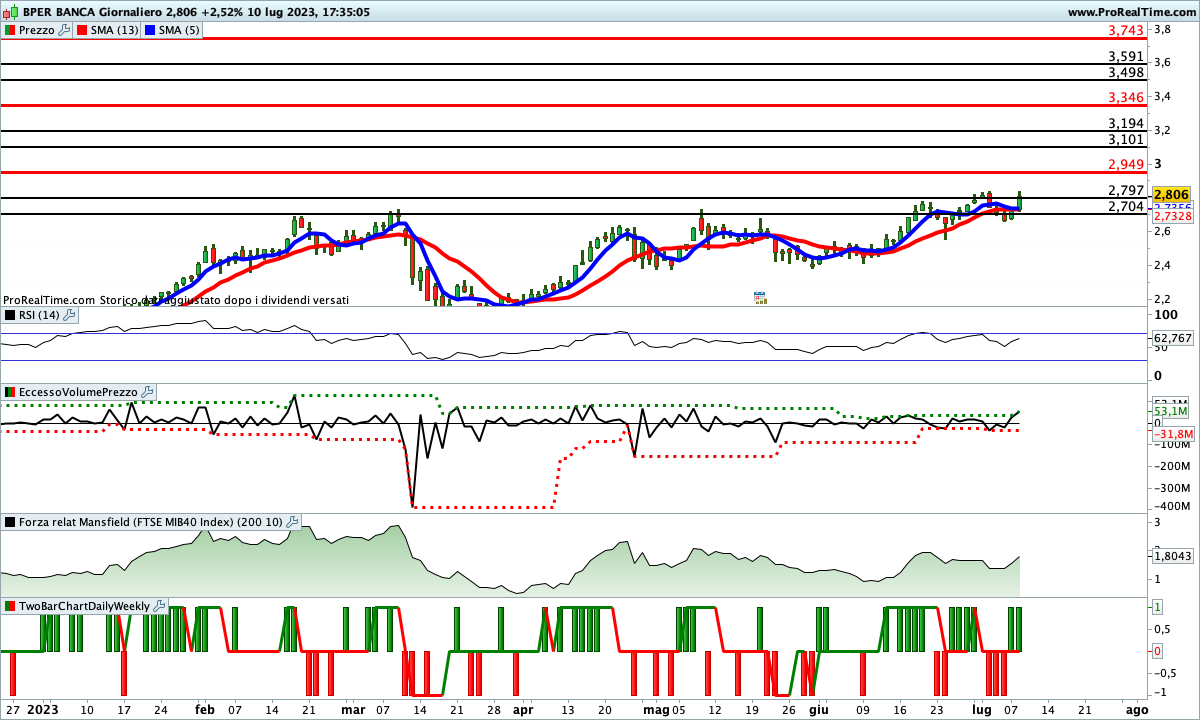Click the 2023 year label on time axis
This screenshot has height=720, width=1200.
43,709
